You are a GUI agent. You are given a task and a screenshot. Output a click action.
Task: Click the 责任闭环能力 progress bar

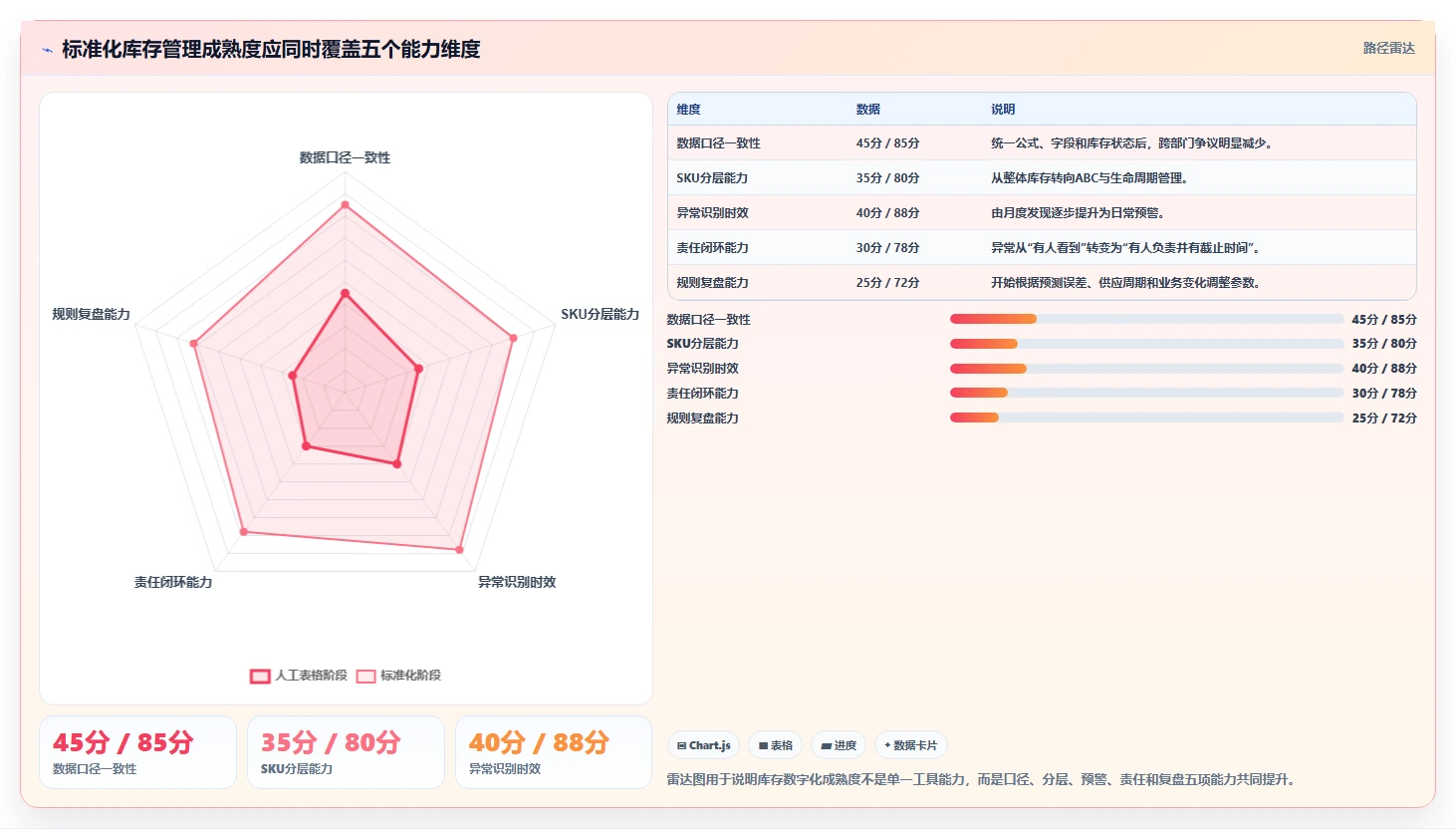[1146, 394]
